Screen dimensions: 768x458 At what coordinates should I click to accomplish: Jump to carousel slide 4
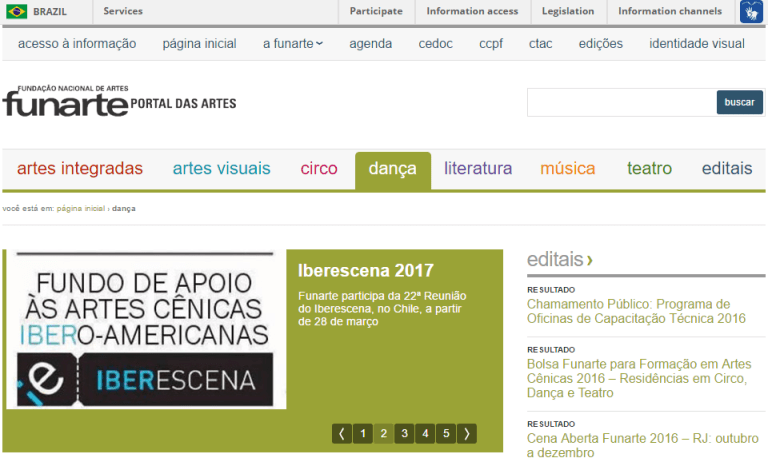point(425,433)
